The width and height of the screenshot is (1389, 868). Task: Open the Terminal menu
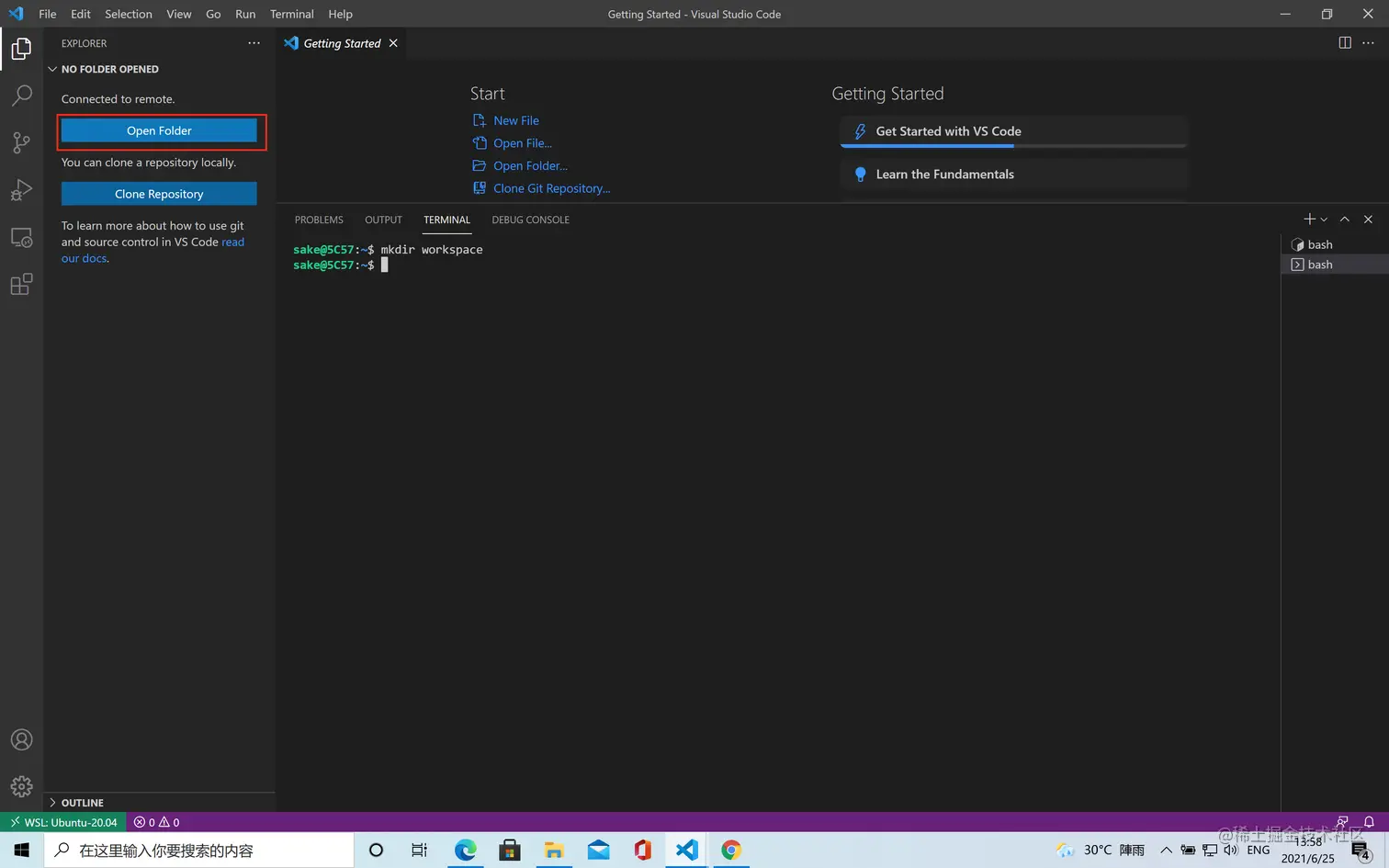(x=292, y=14)
